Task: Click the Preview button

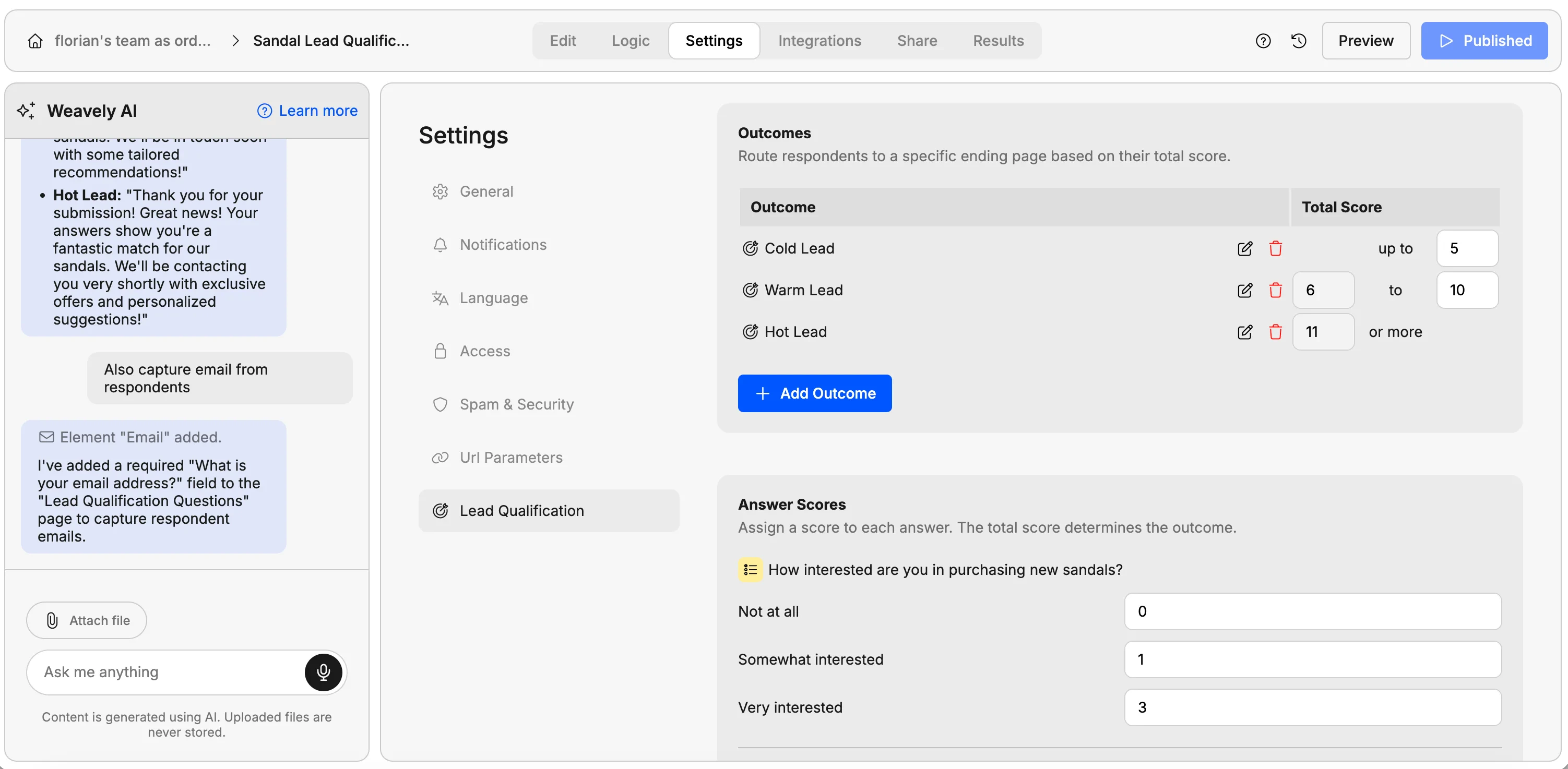Action: click(1365, 41)
